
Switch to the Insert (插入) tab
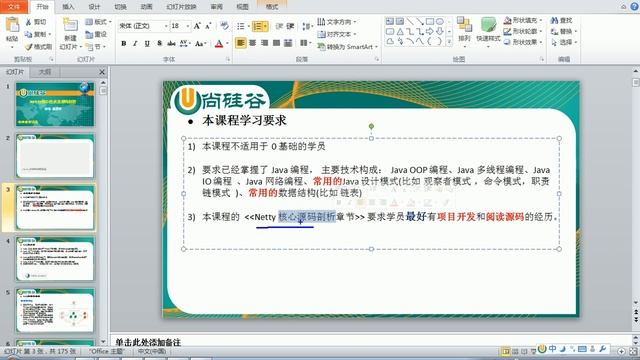(68, 7)
